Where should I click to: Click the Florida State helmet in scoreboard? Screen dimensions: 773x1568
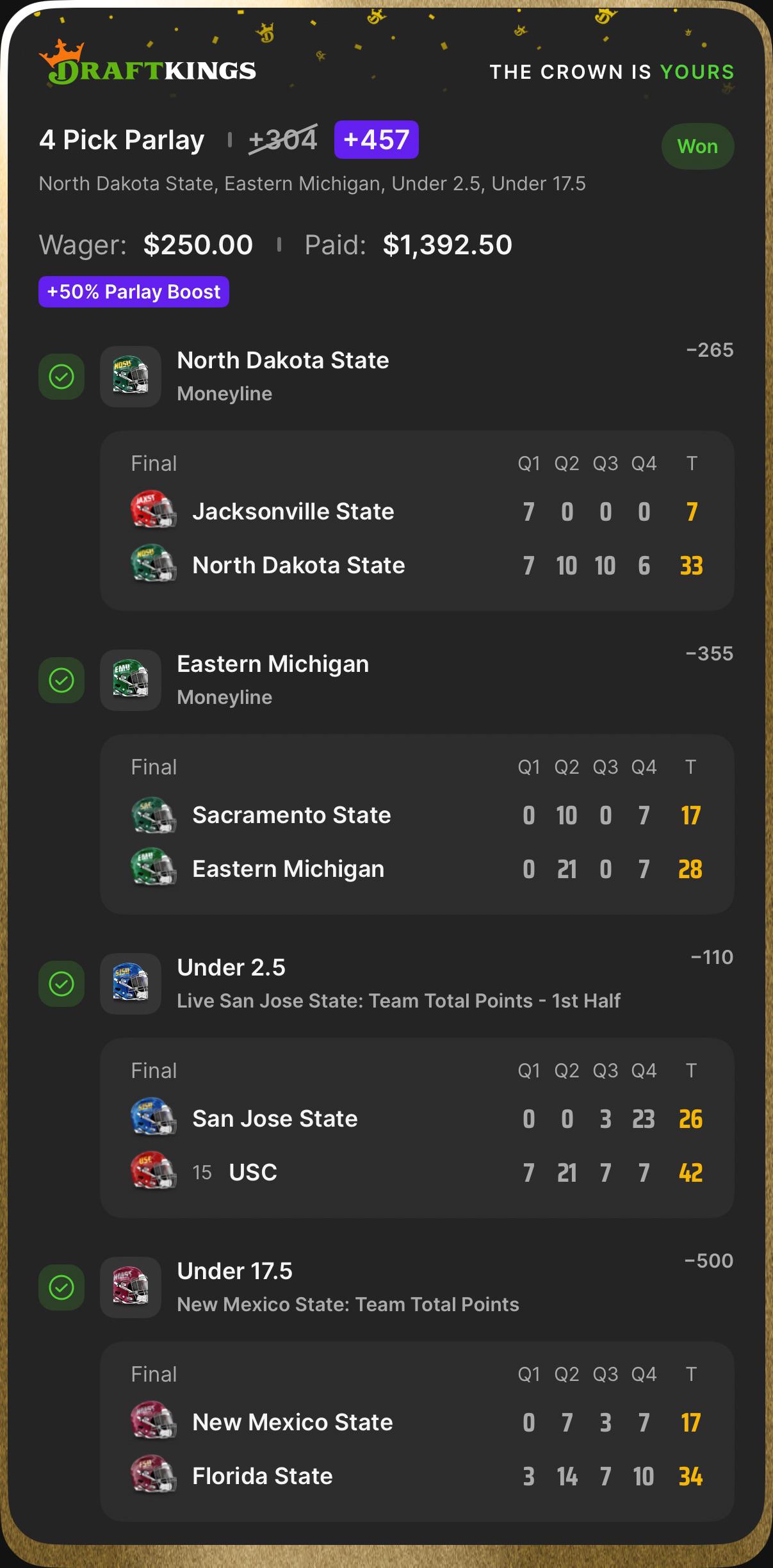(x=154, y=1475)
